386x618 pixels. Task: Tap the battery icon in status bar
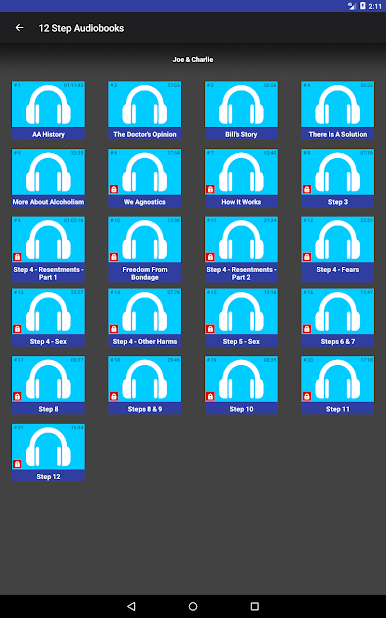point(362,6)
